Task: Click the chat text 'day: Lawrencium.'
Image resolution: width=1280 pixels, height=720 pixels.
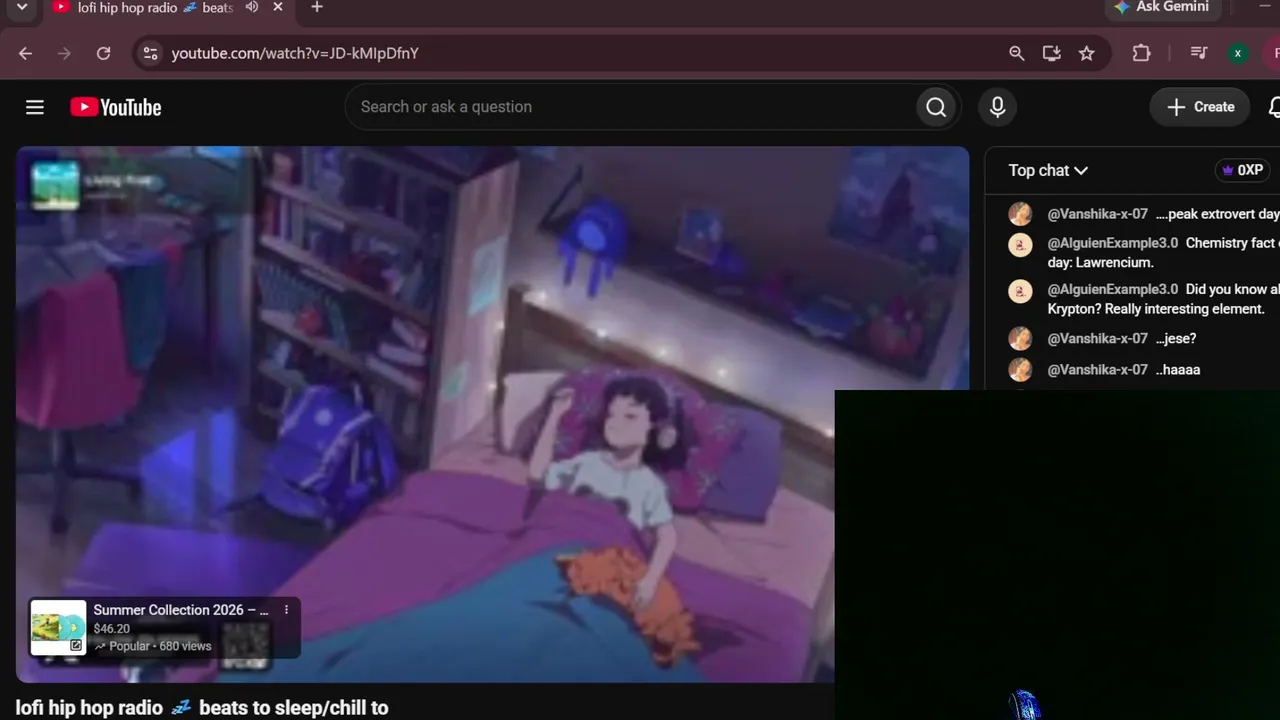Action: click(1100, 263)
